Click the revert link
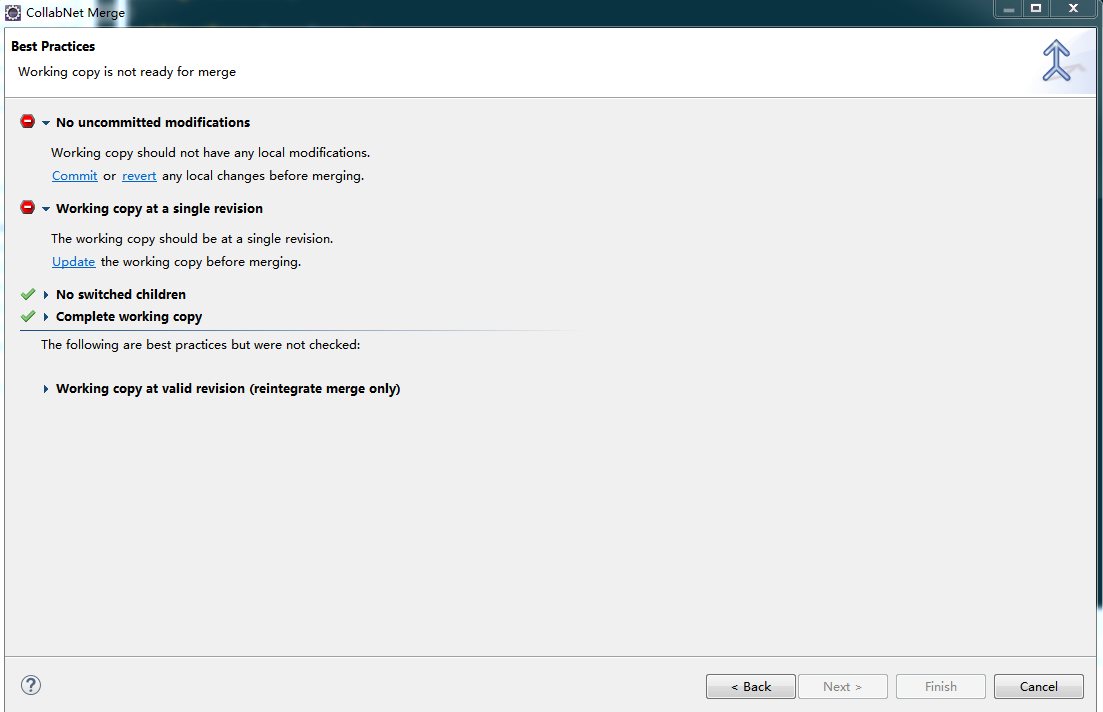This screenshot has width=1103, height=712. [139, 175]
